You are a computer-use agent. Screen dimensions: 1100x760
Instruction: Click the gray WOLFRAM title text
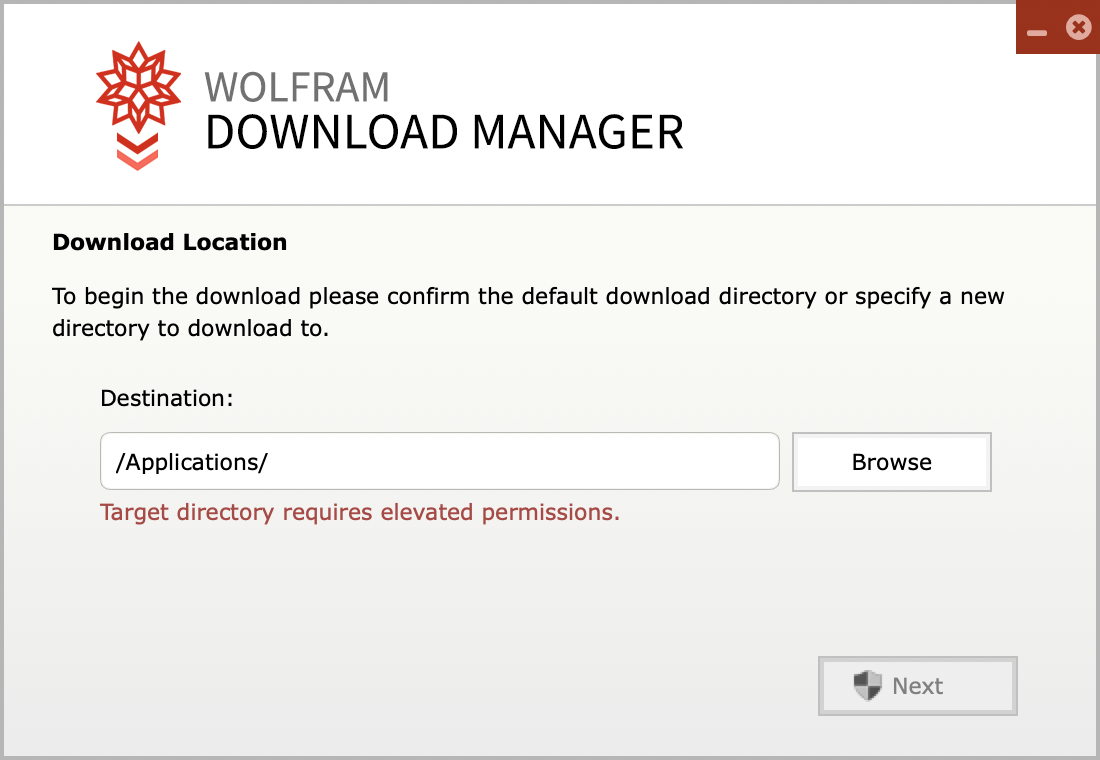[297, 88]
